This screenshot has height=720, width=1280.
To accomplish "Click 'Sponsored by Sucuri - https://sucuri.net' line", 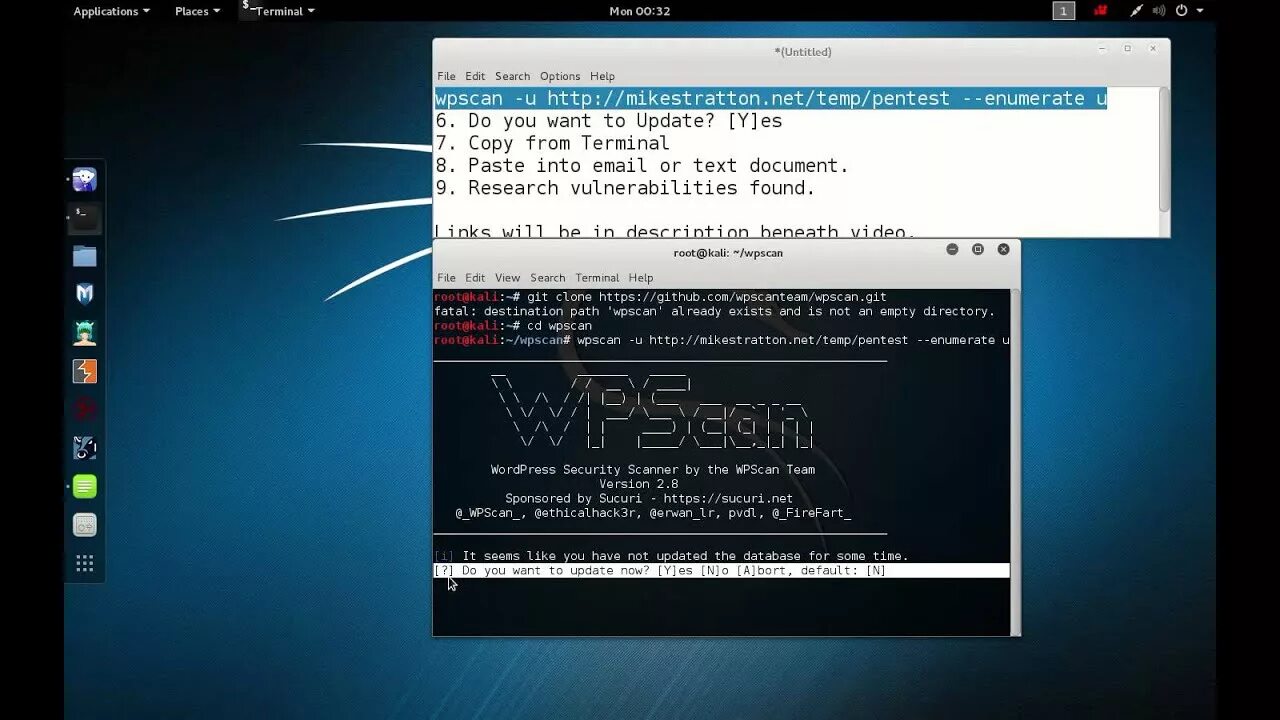I will click(649, 498).
